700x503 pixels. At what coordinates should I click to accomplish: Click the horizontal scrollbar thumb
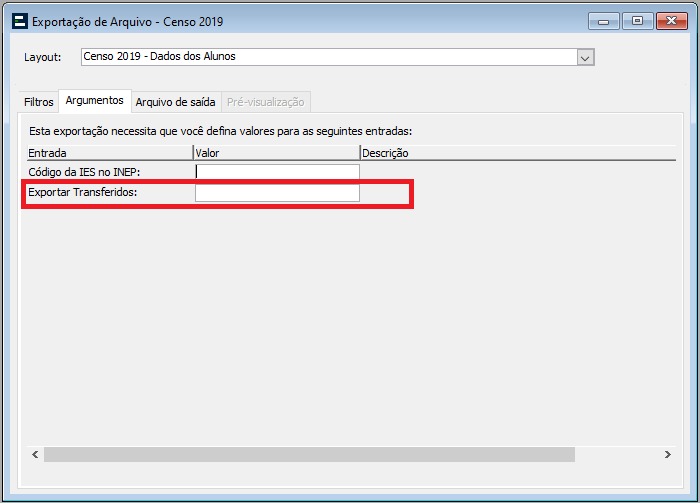pyautogui.click(x=310, y=454)
